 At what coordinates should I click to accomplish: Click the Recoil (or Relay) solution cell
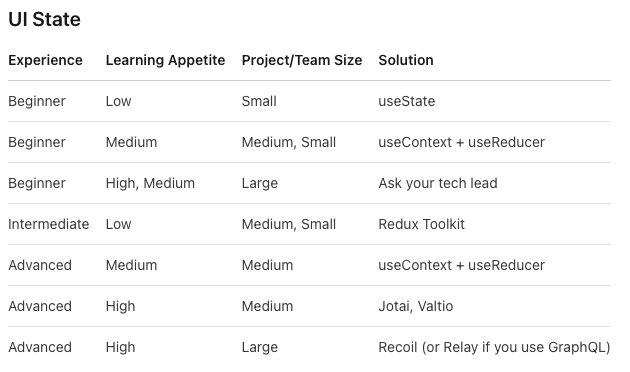click(494, 347)
